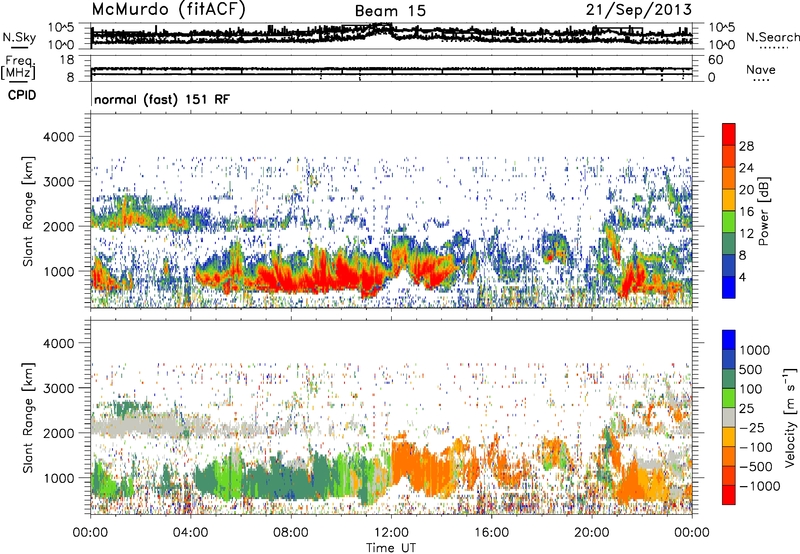Click the 'N.Search' legend label
Viewport: 800px width, 554px height.
[x=773, y=37]
